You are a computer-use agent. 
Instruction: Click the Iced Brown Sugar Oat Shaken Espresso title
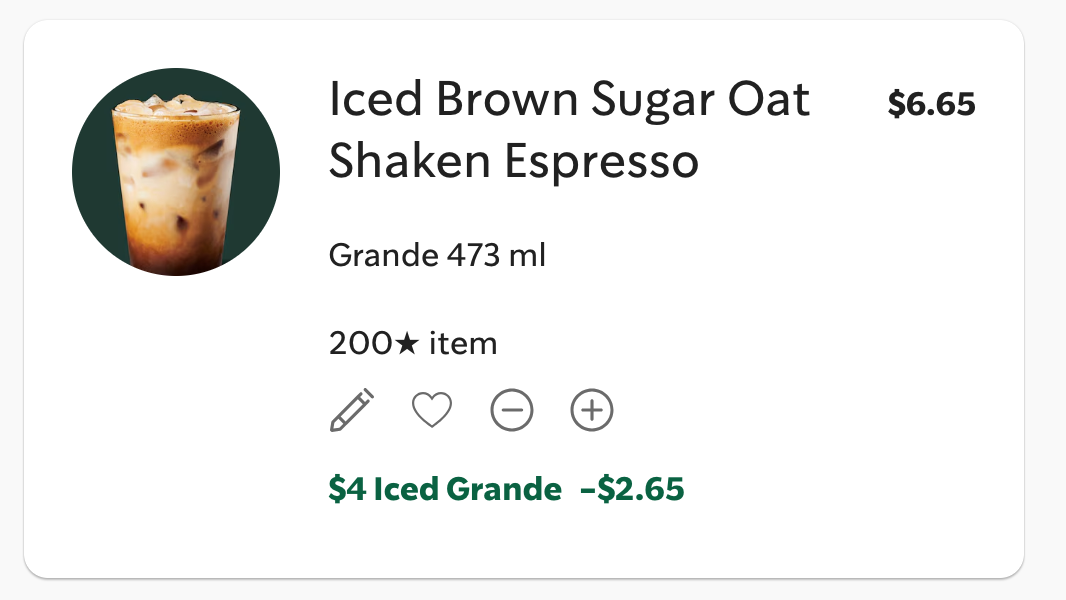[568, 130]
